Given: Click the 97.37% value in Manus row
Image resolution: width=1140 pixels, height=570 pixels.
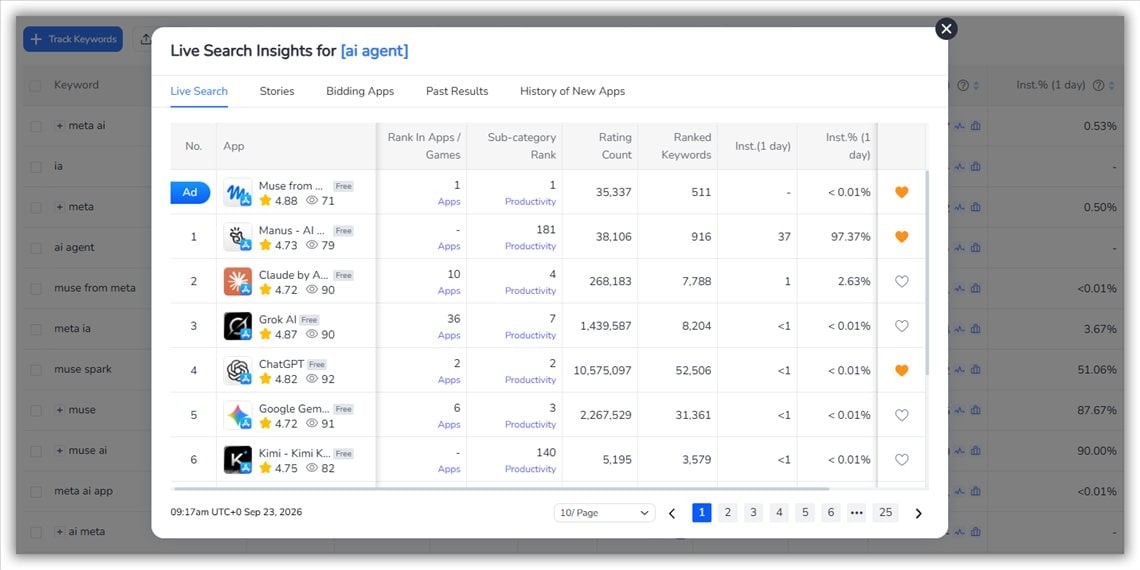Looking at the screenshot, I should coord(851,237).
